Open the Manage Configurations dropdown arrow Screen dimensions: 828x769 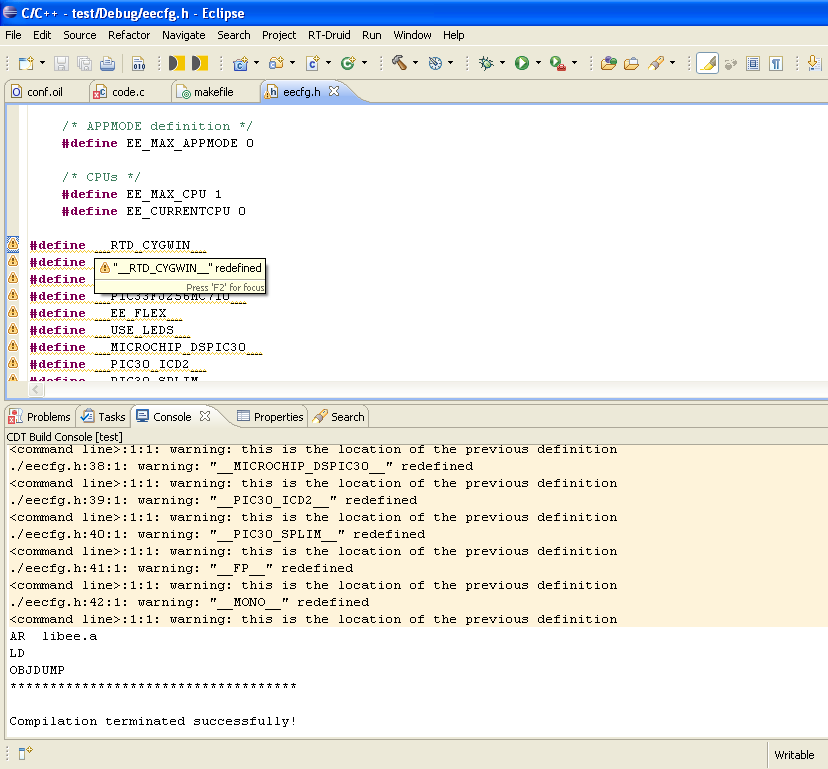[x=450, y=63]
